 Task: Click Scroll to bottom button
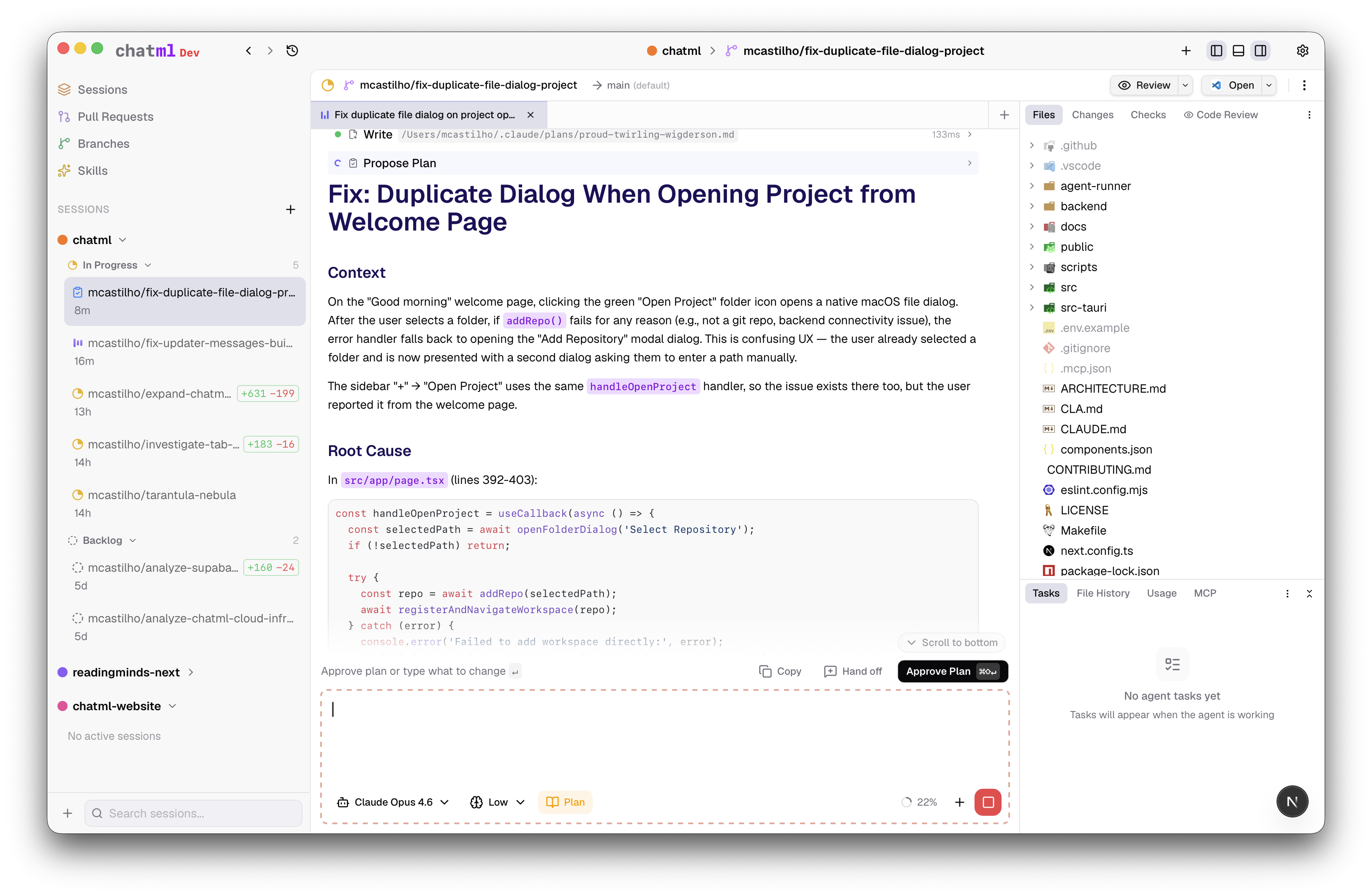point(952,643)
